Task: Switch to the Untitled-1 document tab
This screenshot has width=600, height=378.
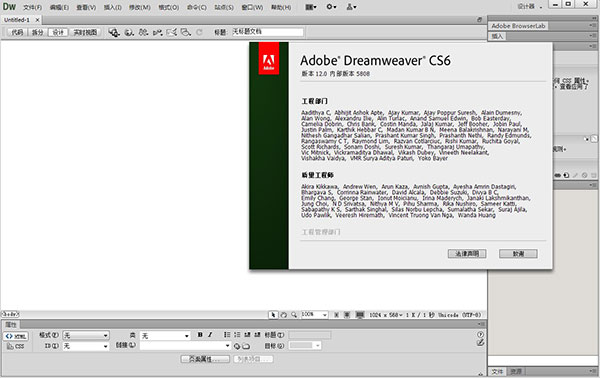Action: pos(17,20)
